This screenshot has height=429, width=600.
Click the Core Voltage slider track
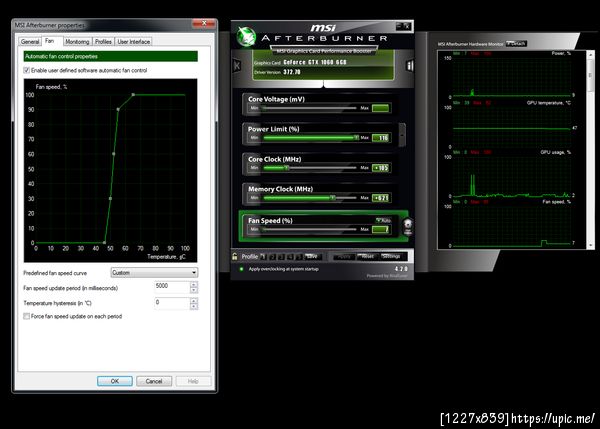pyautogui.click(x=310, y=108)
